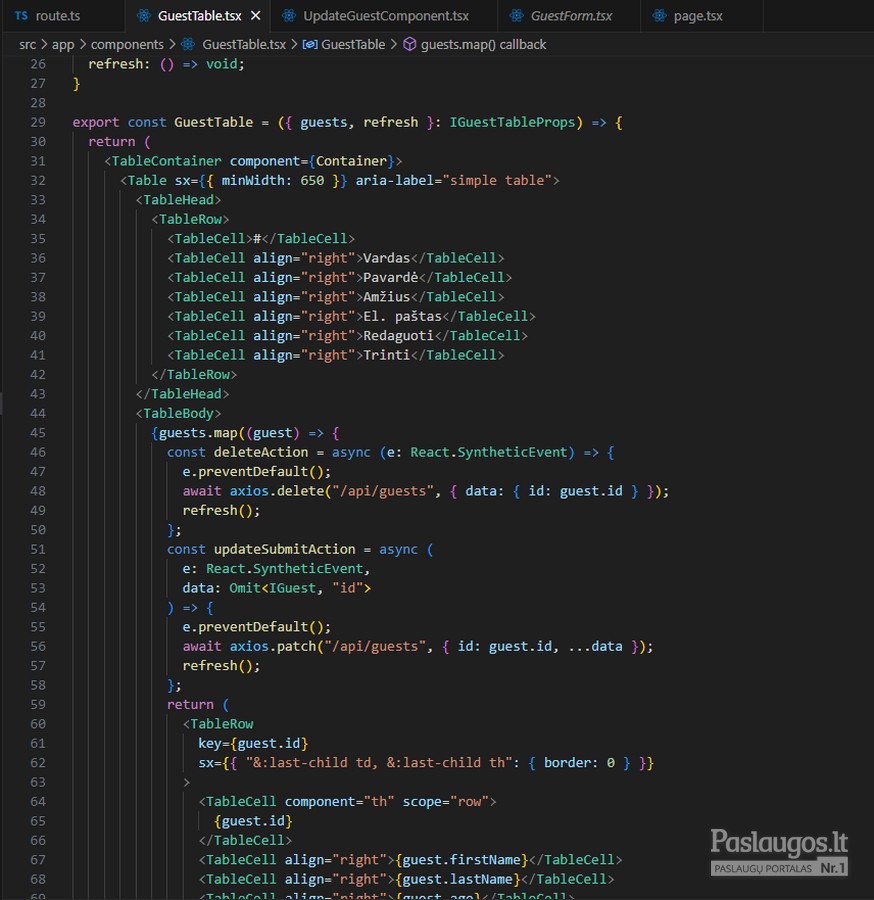
Task: Click the word IGuestTableProps on line 29
Action: pyautogui.click(x=512, y=122)
